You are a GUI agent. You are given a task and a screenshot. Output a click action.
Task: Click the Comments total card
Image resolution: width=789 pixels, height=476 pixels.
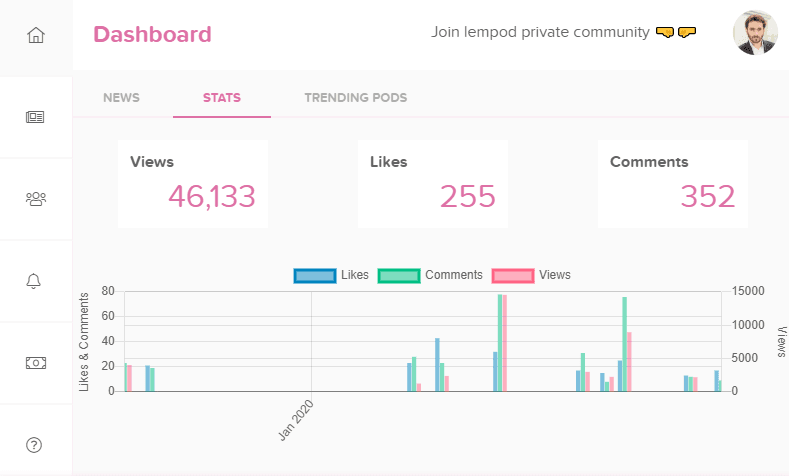coord(673,184)
